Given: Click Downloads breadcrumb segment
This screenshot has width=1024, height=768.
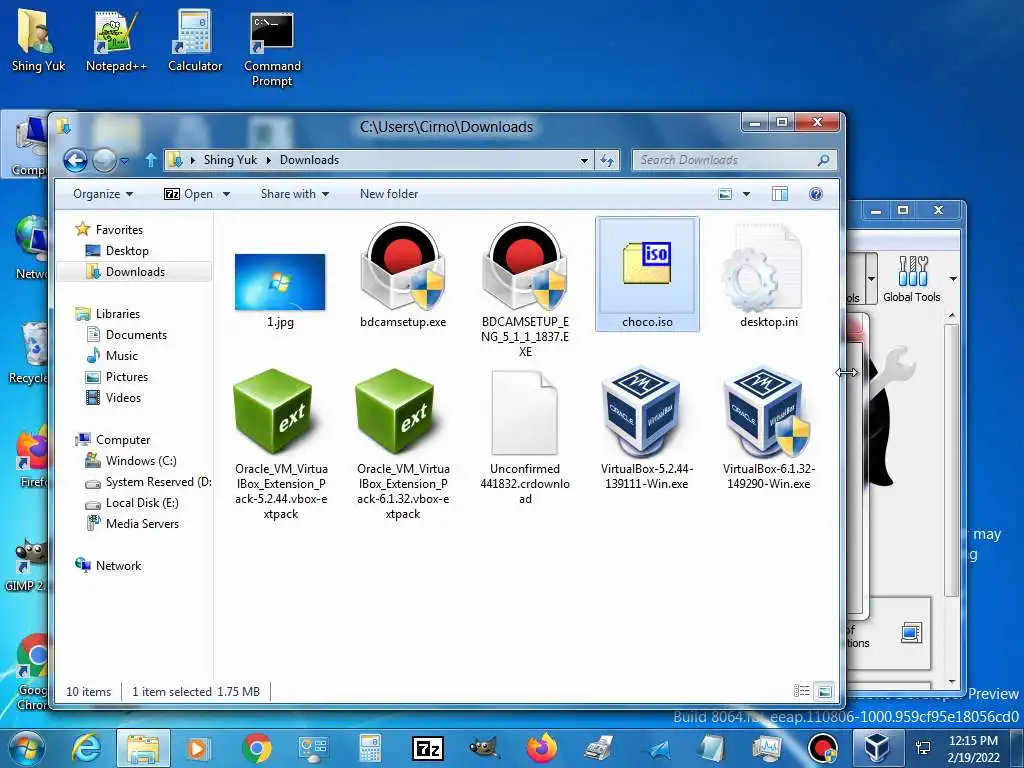Looking at the screenshot, I should 310,160.
